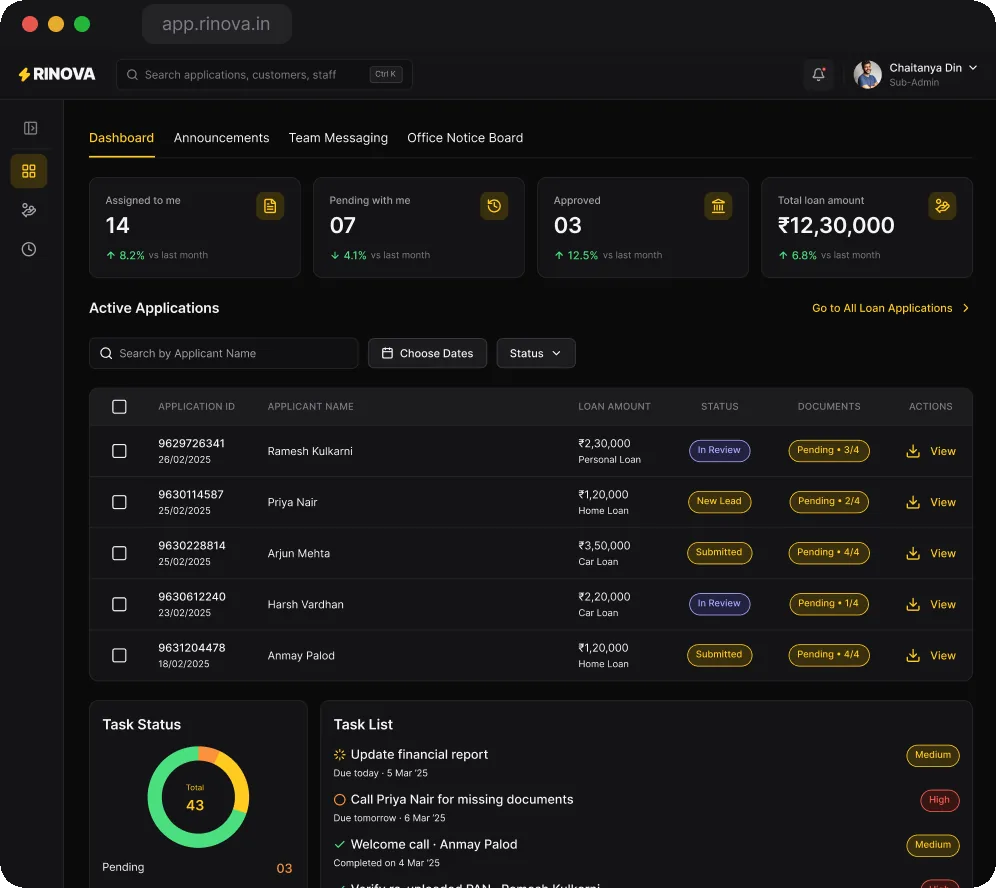Check the Ramesh Kulkarni row checkbox

119,451
